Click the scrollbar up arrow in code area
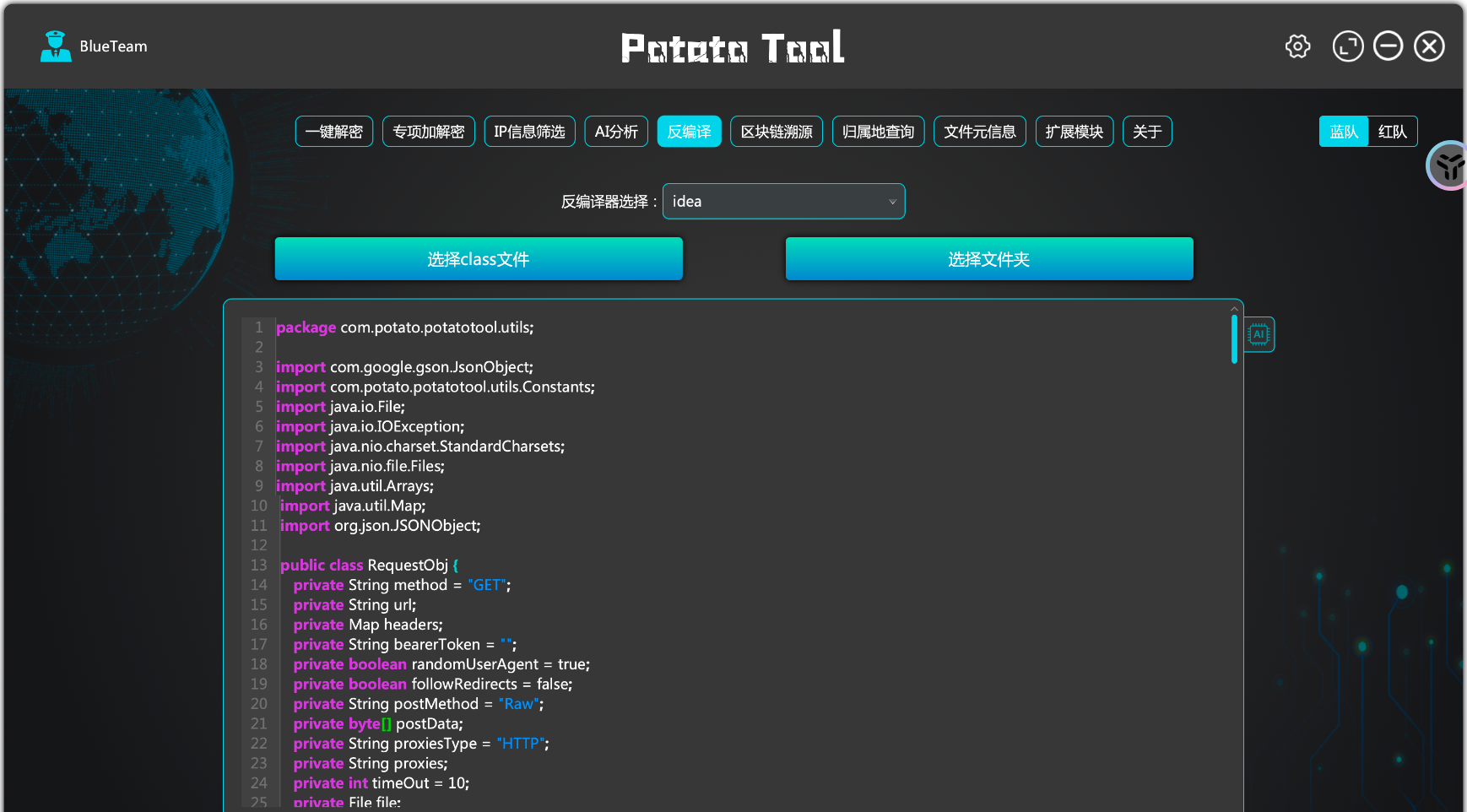Screen dimensions: 1467x812 point(1234,309)
